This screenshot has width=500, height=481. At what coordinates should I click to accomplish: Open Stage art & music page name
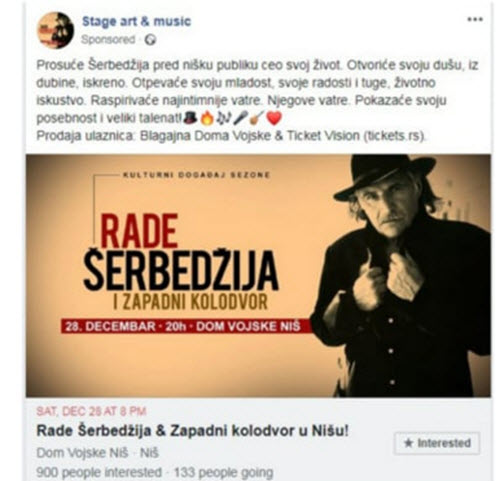136,21
